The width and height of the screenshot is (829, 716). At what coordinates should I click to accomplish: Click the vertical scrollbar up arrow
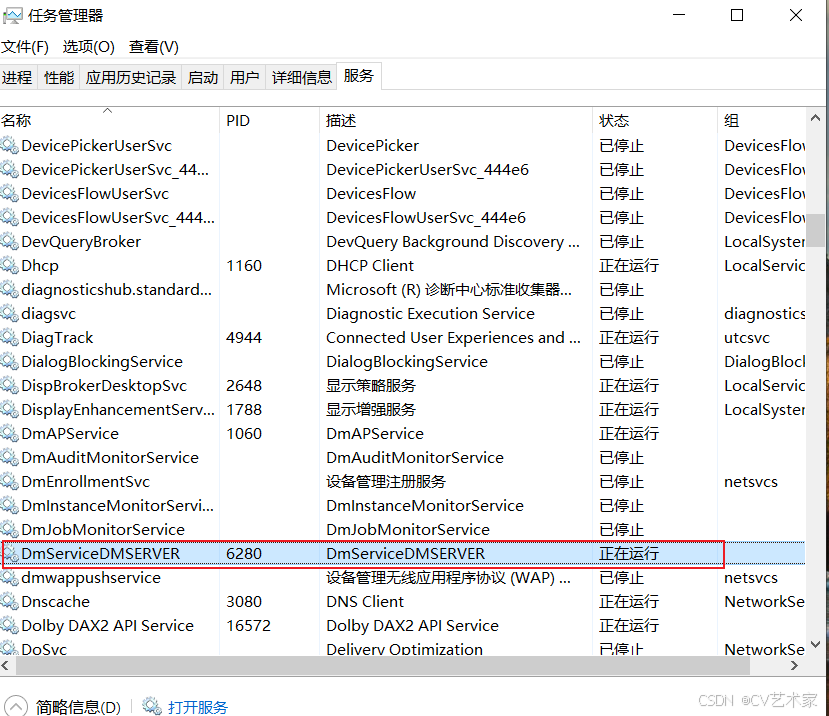click(816, 118)
